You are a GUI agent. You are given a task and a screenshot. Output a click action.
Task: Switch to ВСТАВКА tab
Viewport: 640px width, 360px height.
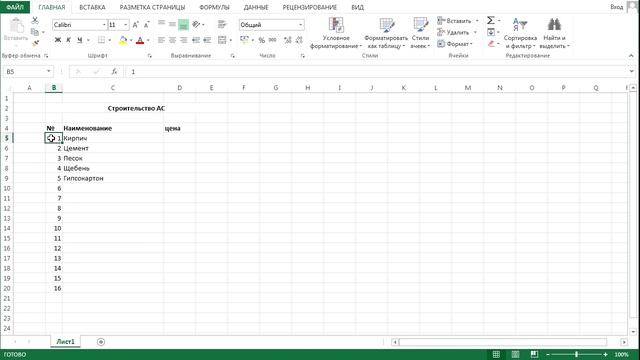click(92, 7)
